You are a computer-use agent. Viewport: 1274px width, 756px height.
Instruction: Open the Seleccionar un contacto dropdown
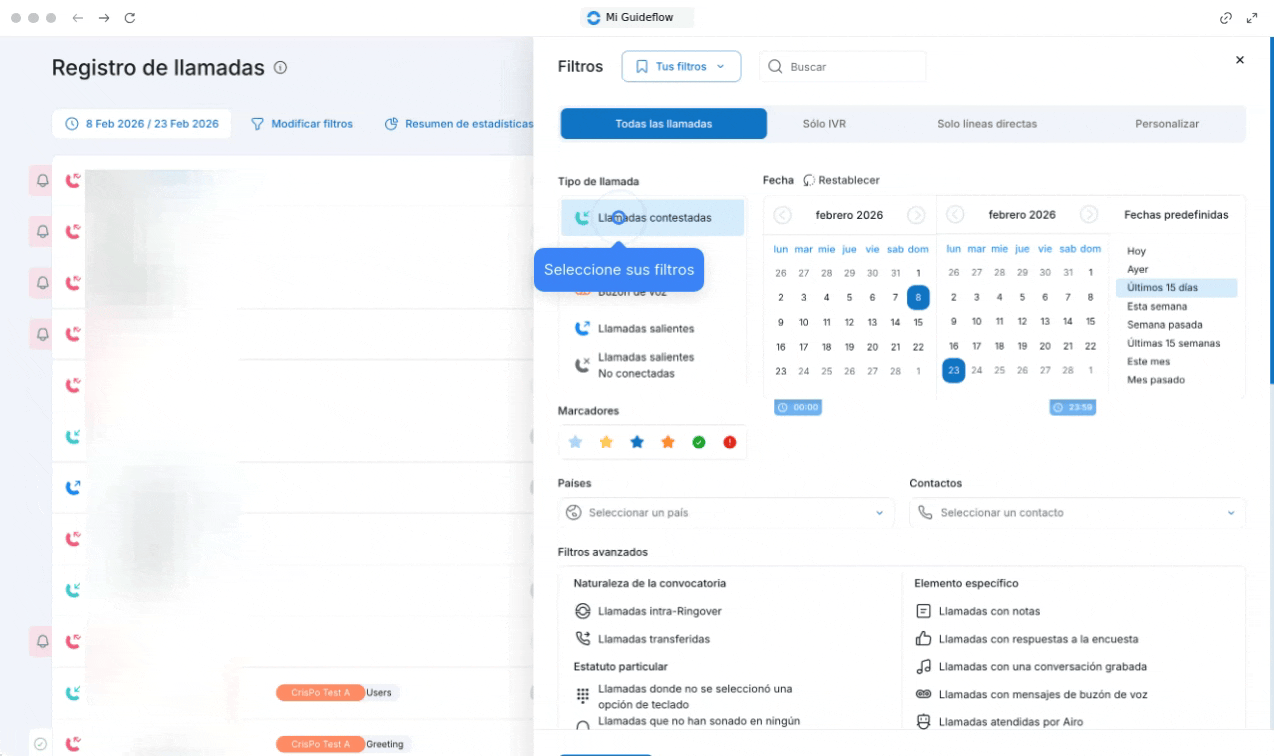(1076, 513)
